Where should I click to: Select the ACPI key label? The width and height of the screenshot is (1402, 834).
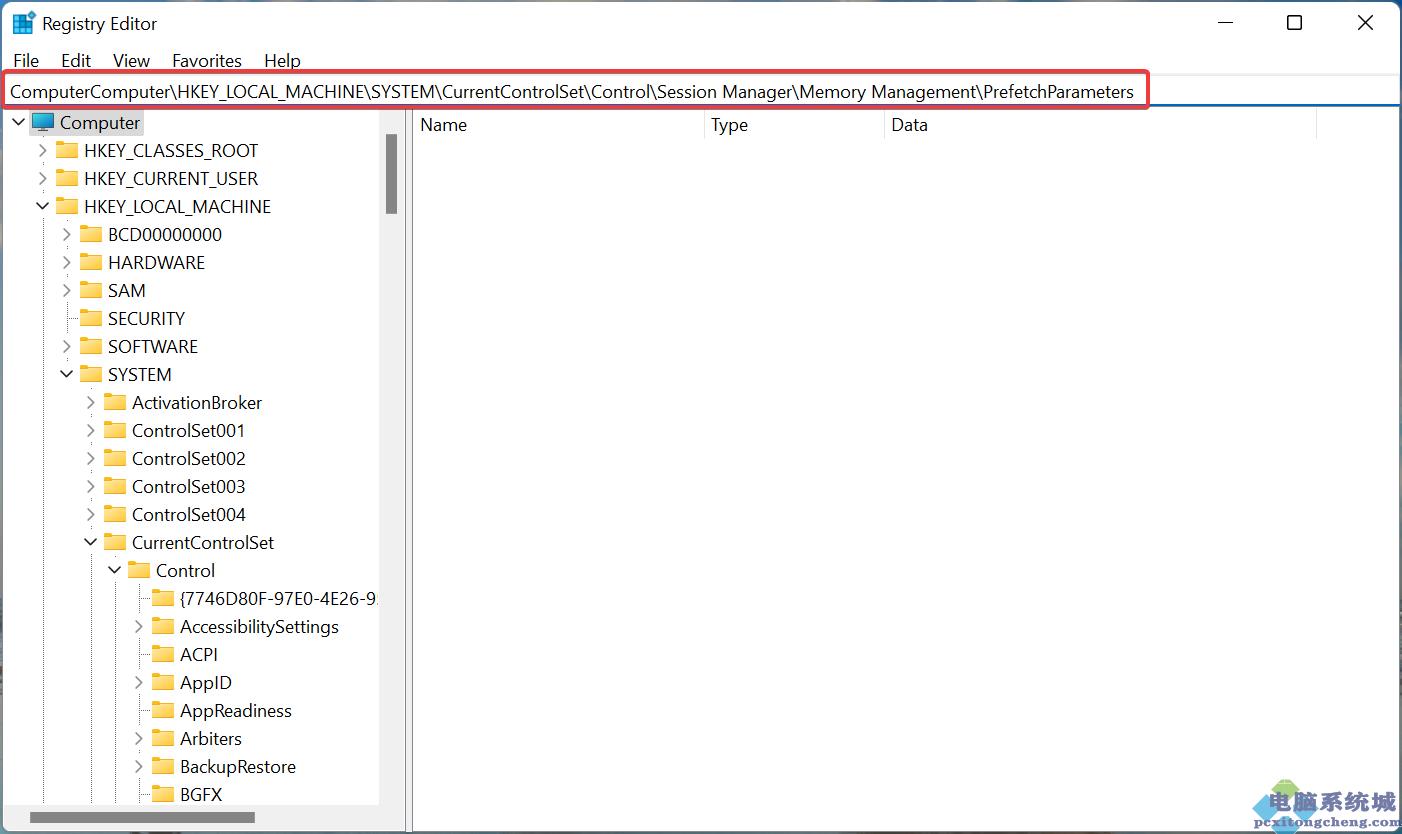coord(199,654)
